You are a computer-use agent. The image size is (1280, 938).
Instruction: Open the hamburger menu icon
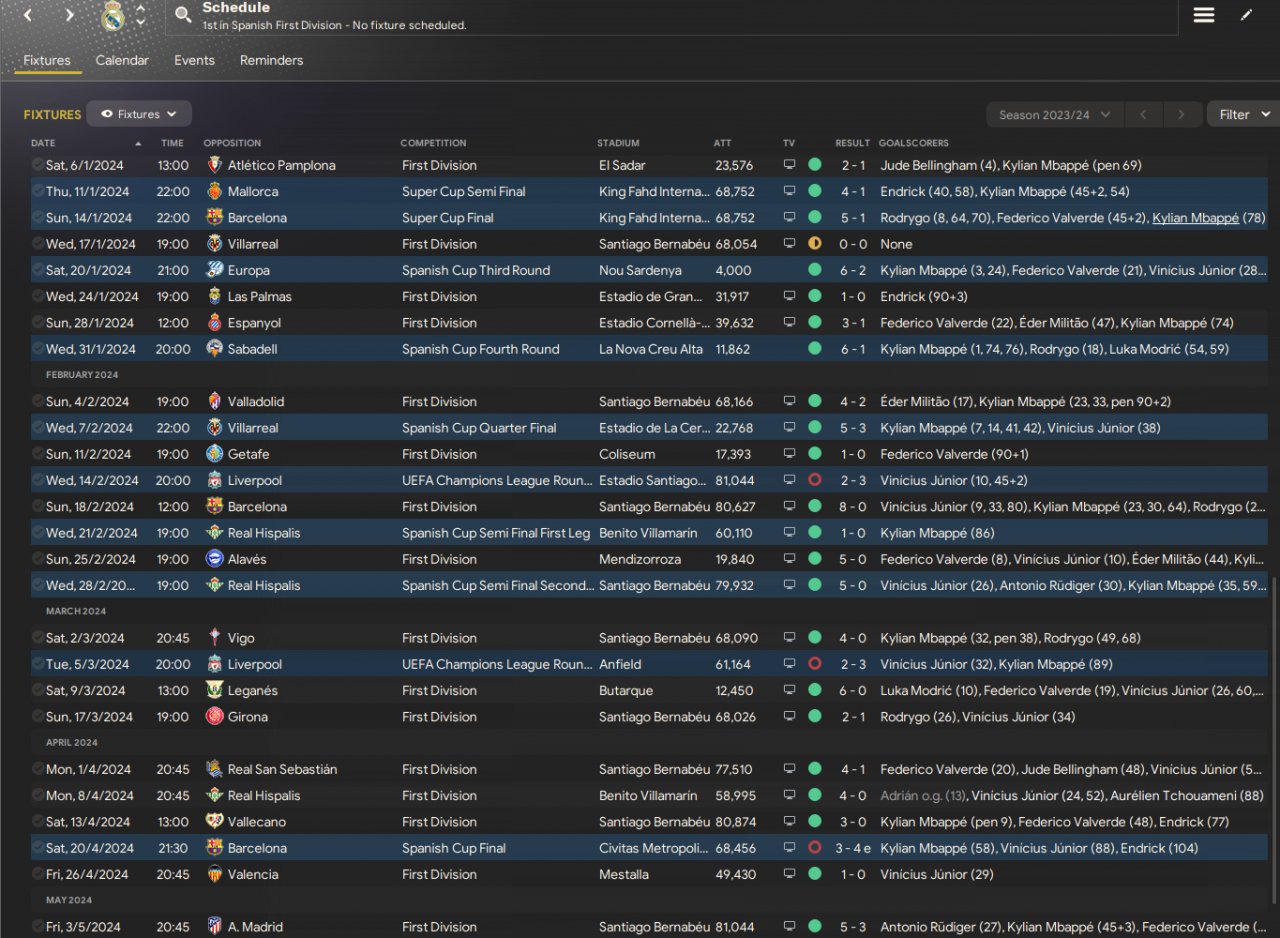coord(1204,15)
